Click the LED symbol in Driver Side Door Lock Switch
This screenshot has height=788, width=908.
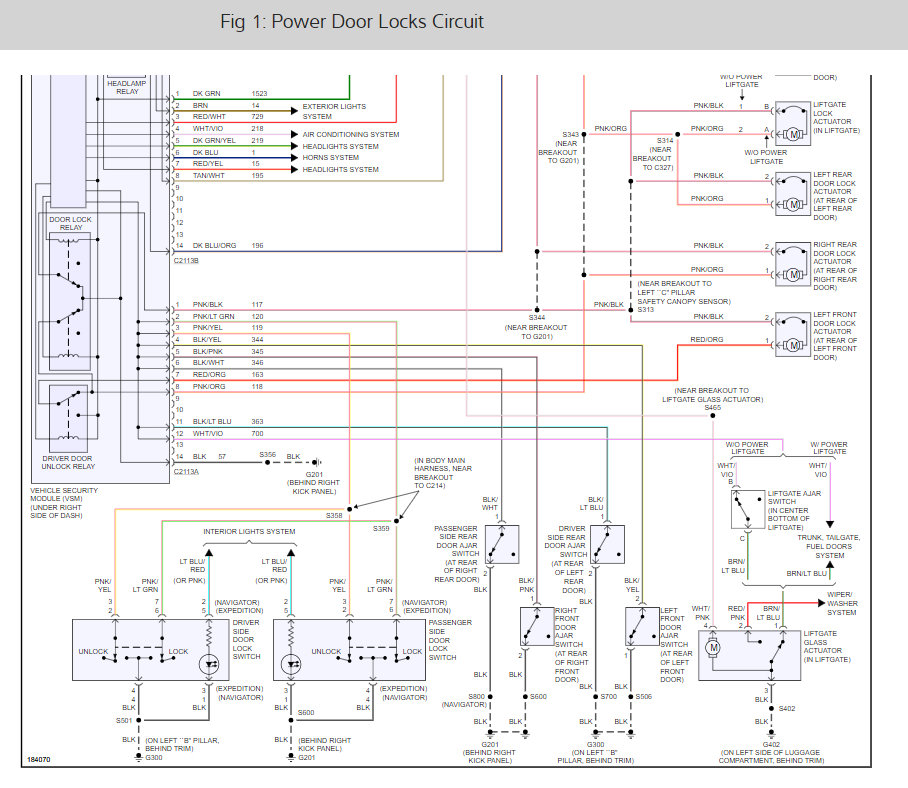pos(209,664)
